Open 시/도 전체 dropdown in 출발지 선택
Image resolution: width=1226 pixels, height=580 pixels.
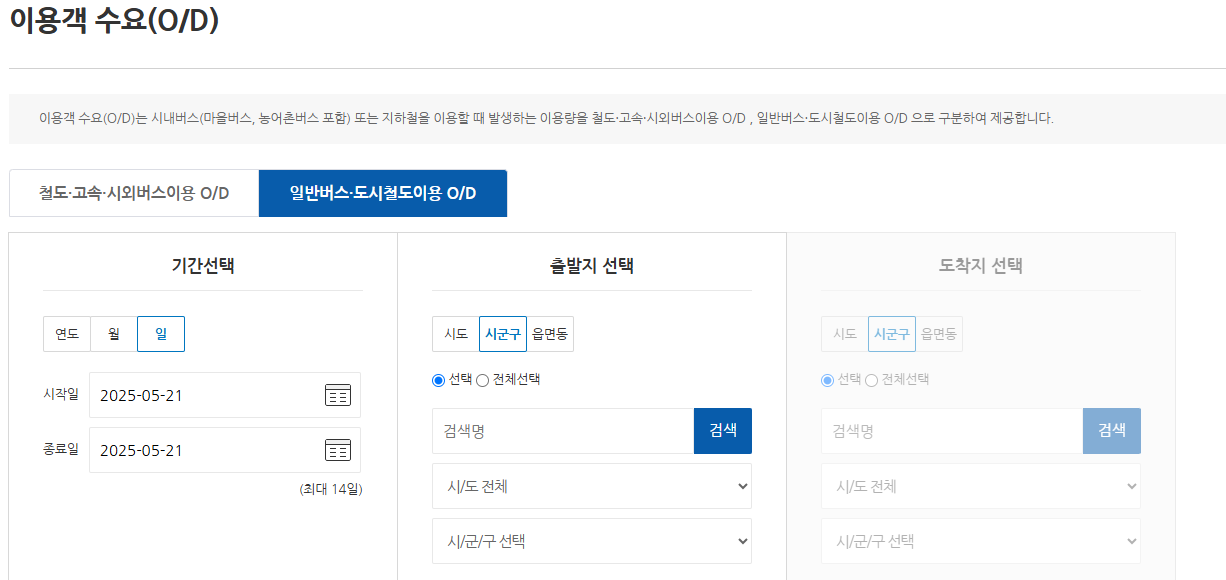pyautogui.click(x=592, y=486)
